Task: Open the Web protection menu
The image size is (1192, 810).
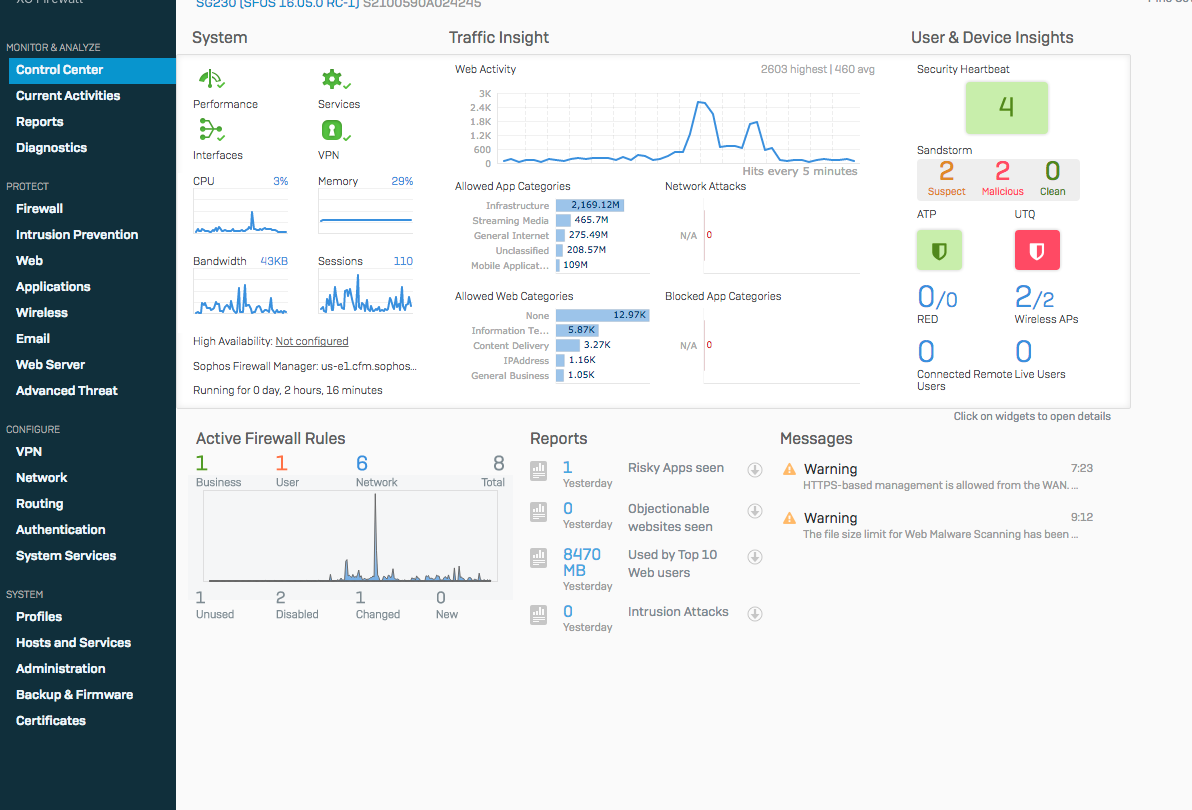Action: (x=30, y=261)
